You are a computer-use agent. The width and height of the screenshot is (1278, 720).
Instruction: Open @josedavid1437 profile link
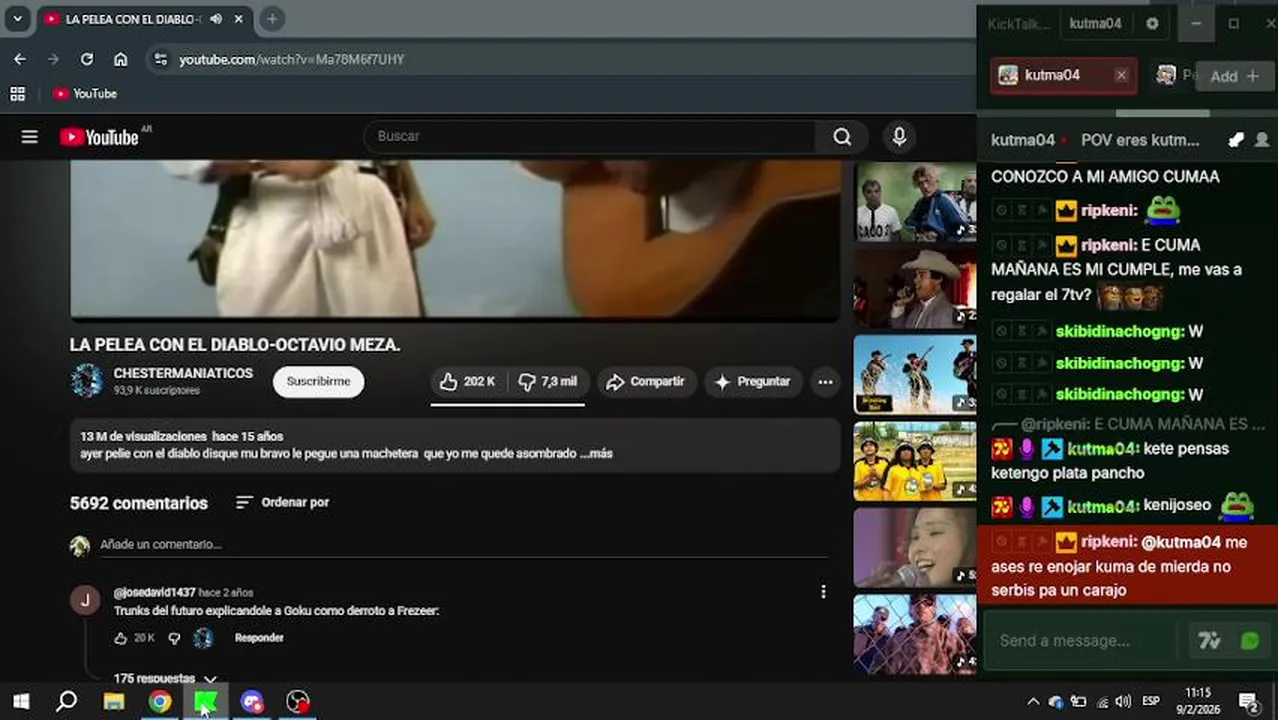(154, 592)
